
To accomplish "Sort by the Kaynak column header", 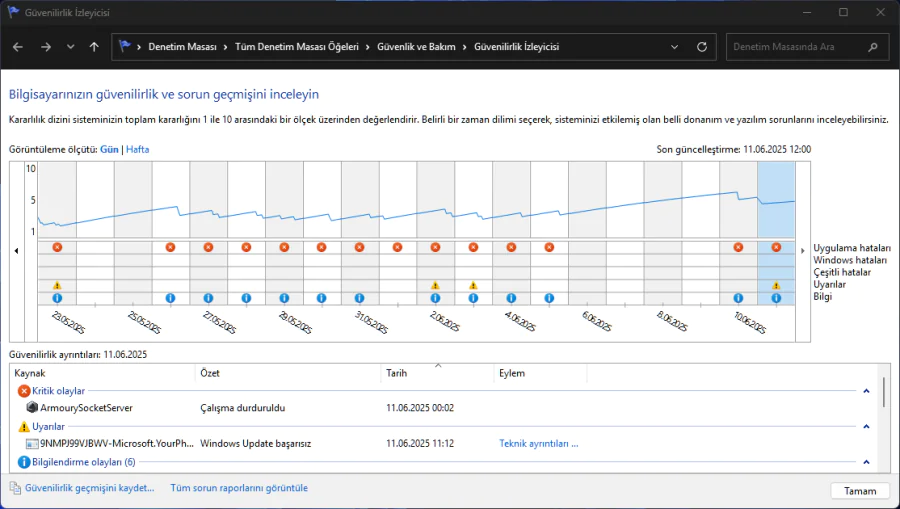I will click(x=104, y=373).
